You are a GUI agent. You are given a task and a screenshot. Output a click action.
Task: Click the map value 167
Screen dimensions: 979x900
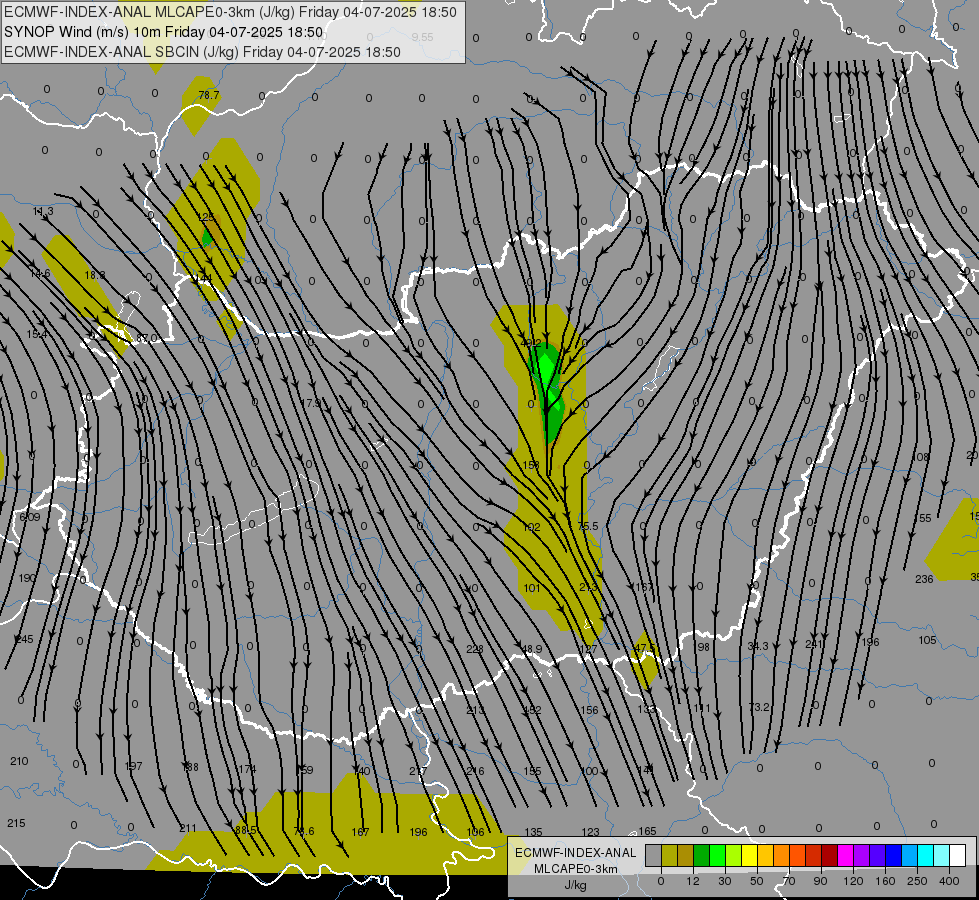360,832
